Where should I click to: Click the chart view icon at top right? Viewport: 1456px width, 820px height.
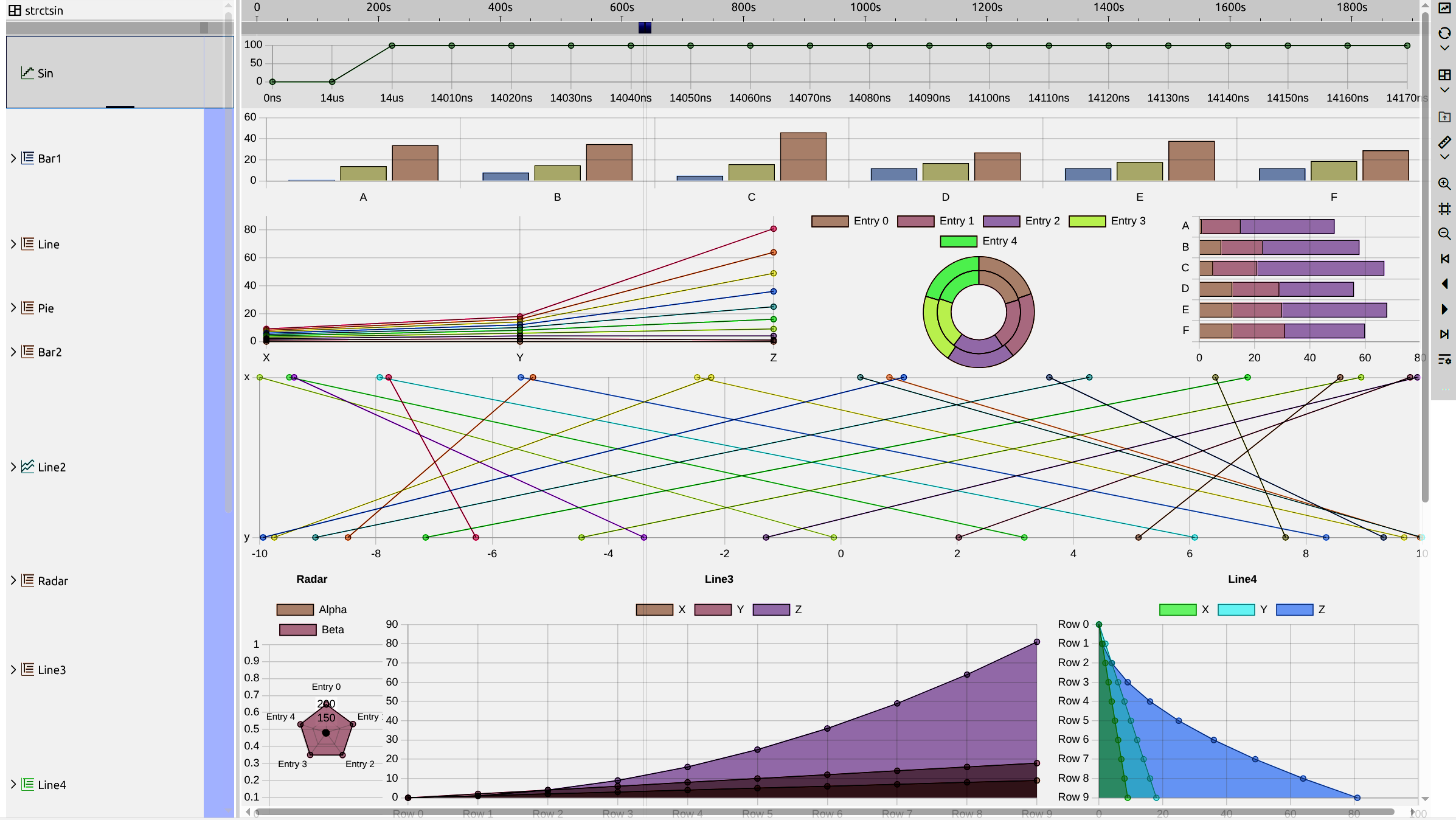1444,8
